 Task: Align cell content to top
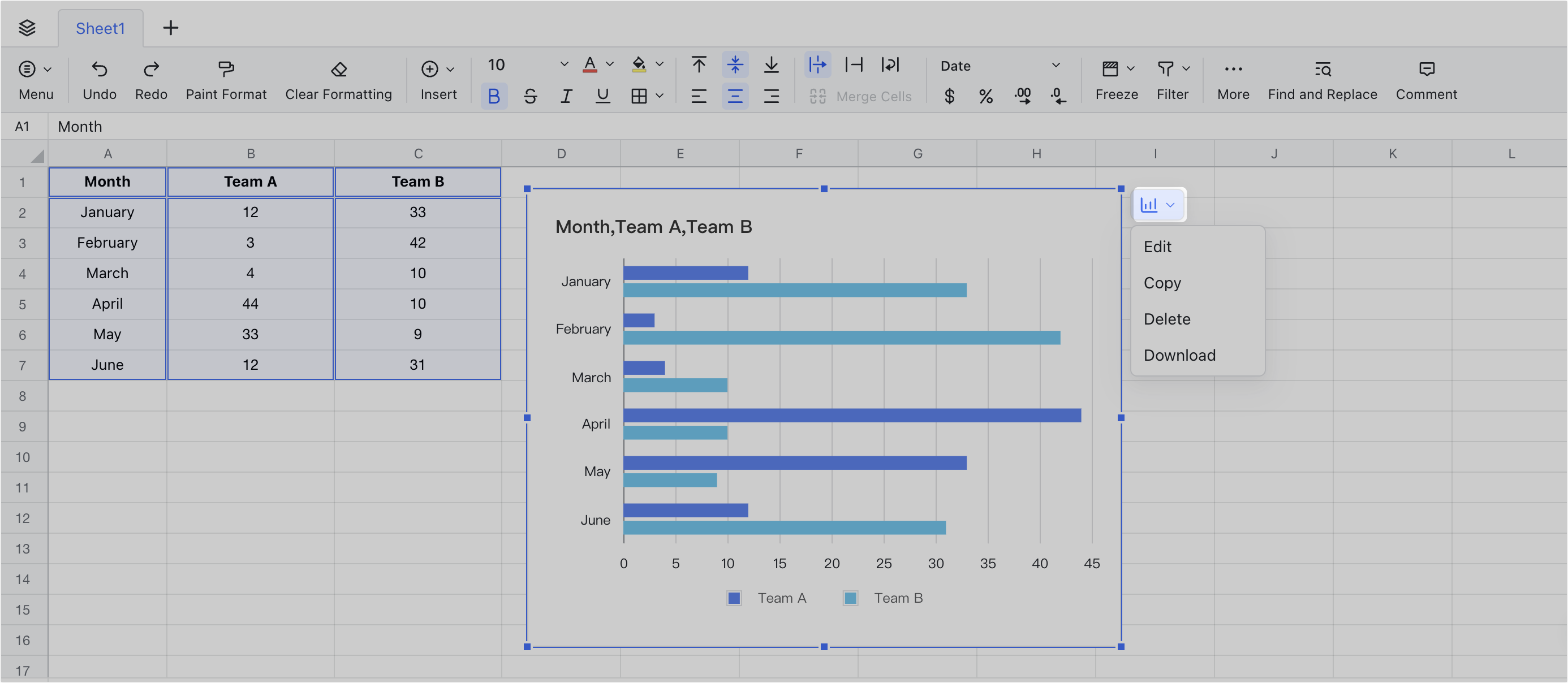click(x=699, y=64)
